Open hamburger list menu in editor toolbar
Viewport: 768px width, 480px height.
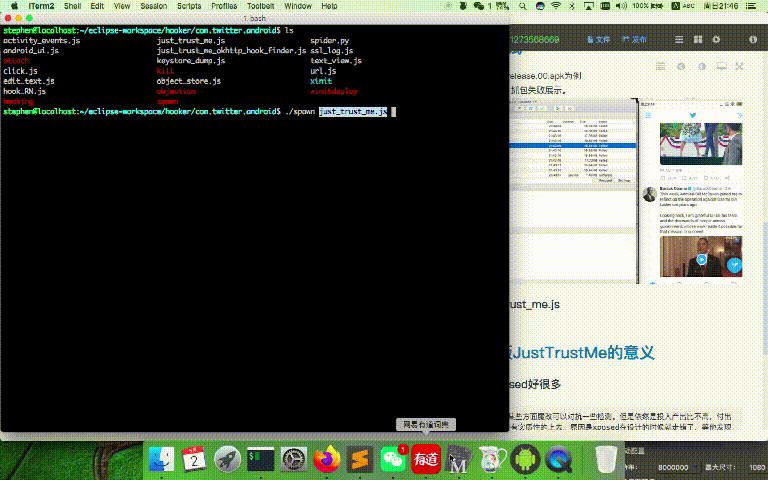tap(679, 39)
